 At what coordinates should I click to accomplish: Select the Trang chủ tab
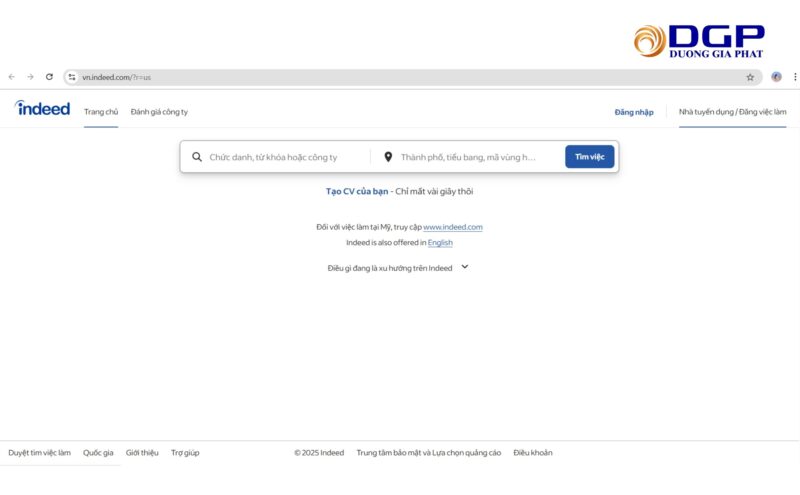point(101,112)
